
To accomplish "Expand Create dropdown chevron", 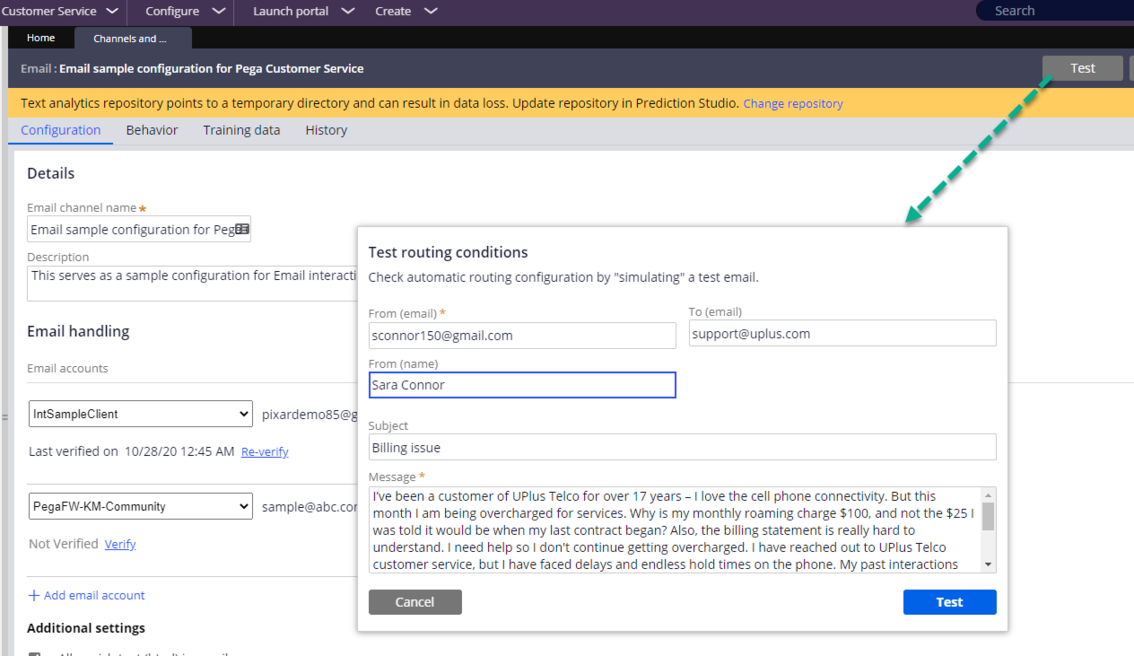I will [430, 12].
